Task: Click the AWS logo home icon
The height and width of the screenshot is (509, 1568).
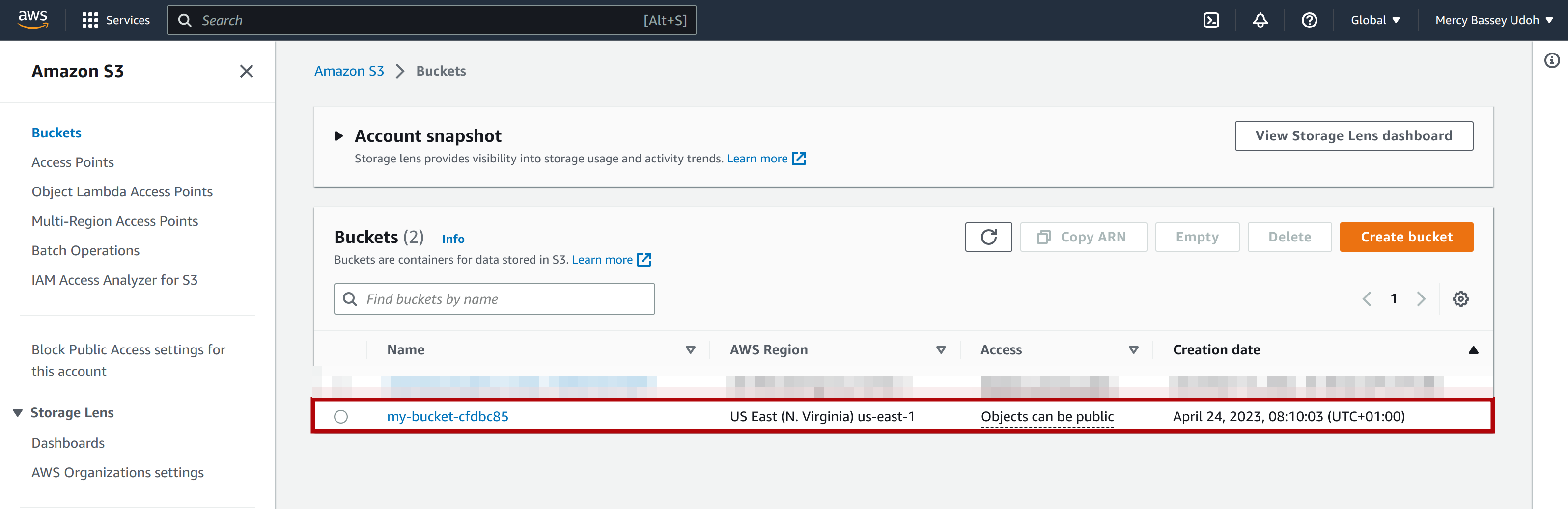Action: click(33, 20)
